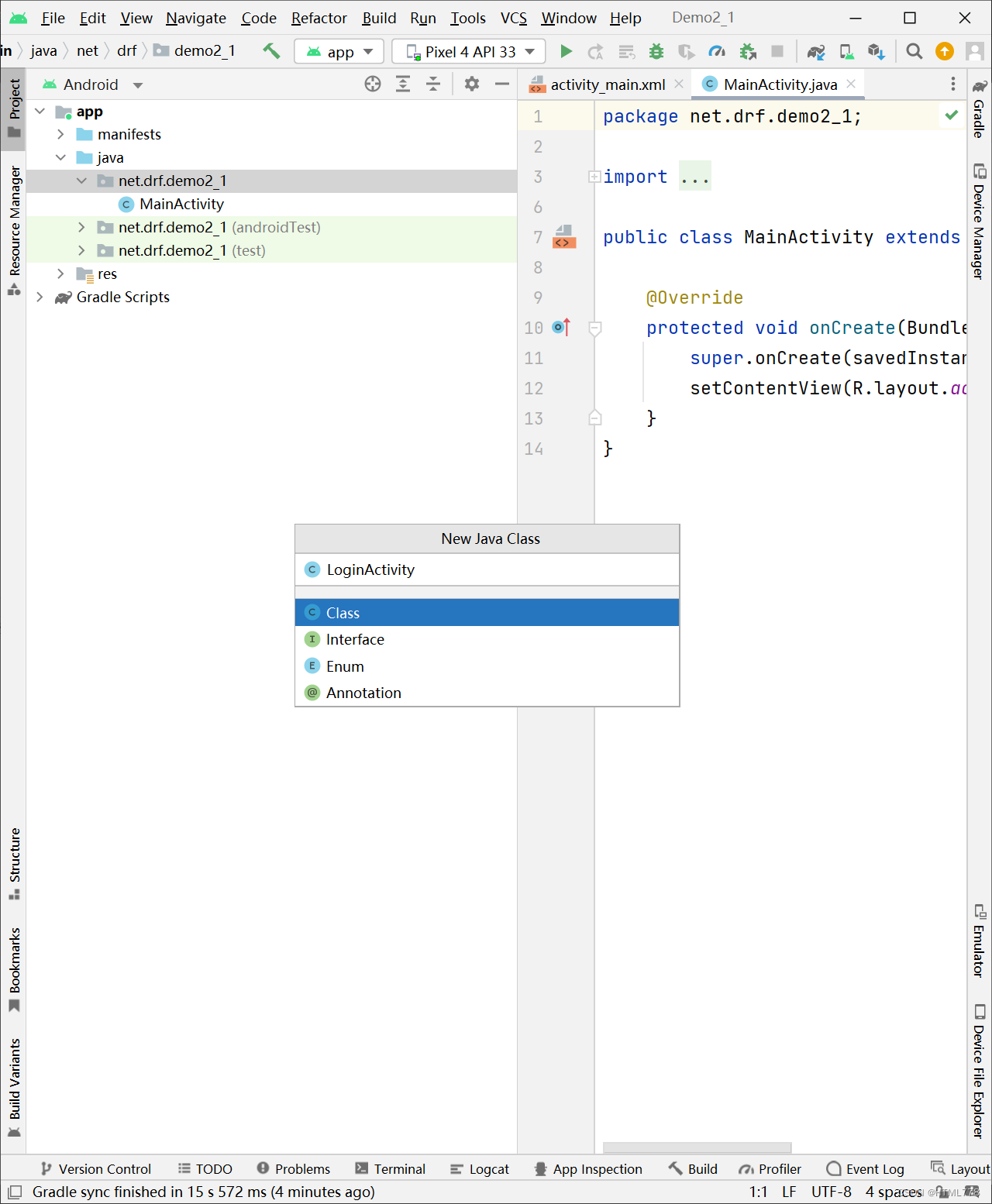Expand the res folder
Image resolution: width=992 pixels, height=1204 pixels.
coord(60,274)
